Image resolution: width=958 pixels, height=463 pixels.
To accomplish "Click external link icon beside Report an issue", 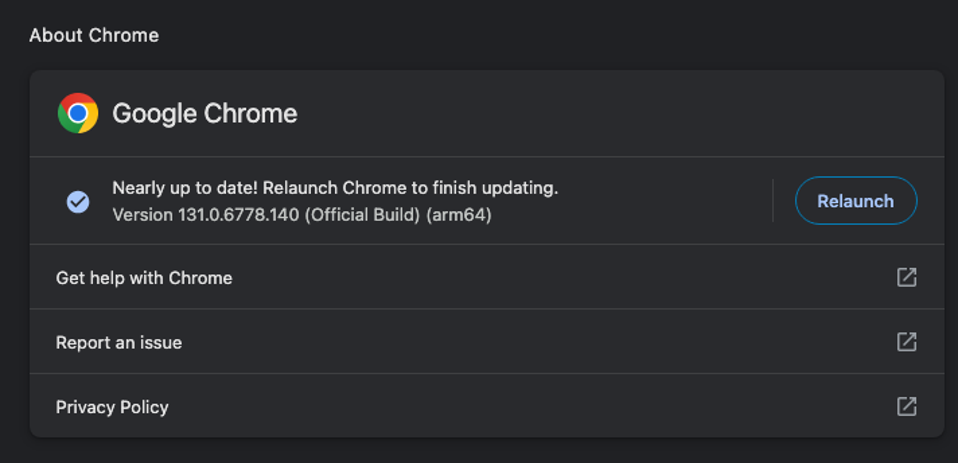I will 906,342.
